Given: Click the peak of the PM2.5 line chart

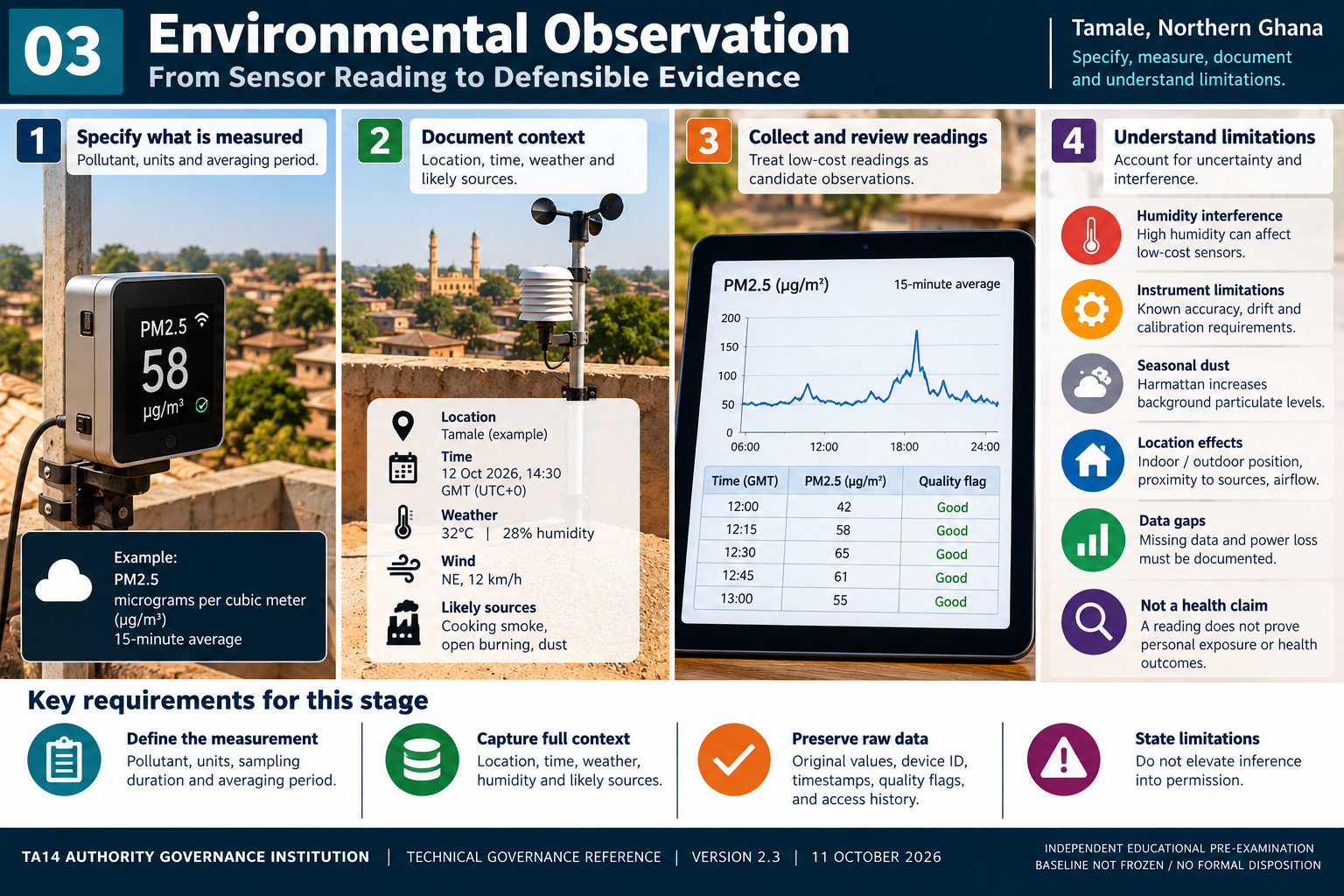Looking at the screenshot, I should (x=916, y=332).
